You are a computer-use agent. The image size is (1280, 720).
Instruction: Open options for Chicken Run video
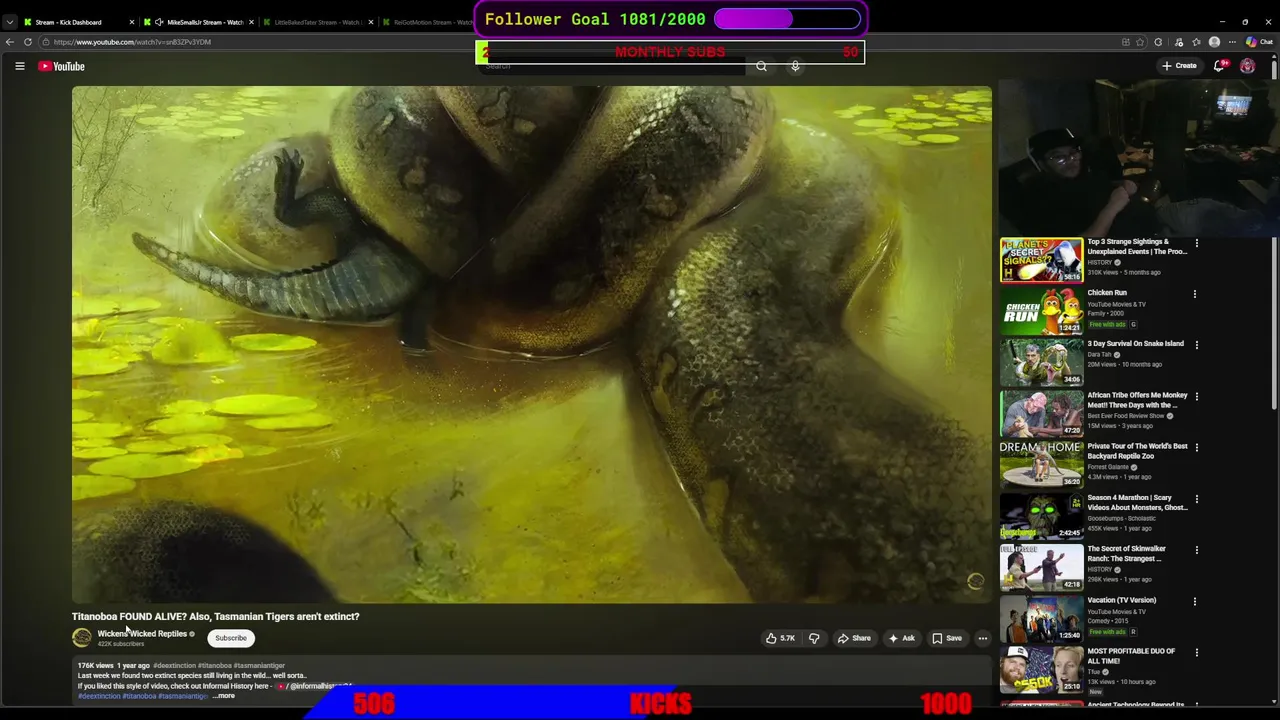pyautogui.click(x=1195, y=294)
